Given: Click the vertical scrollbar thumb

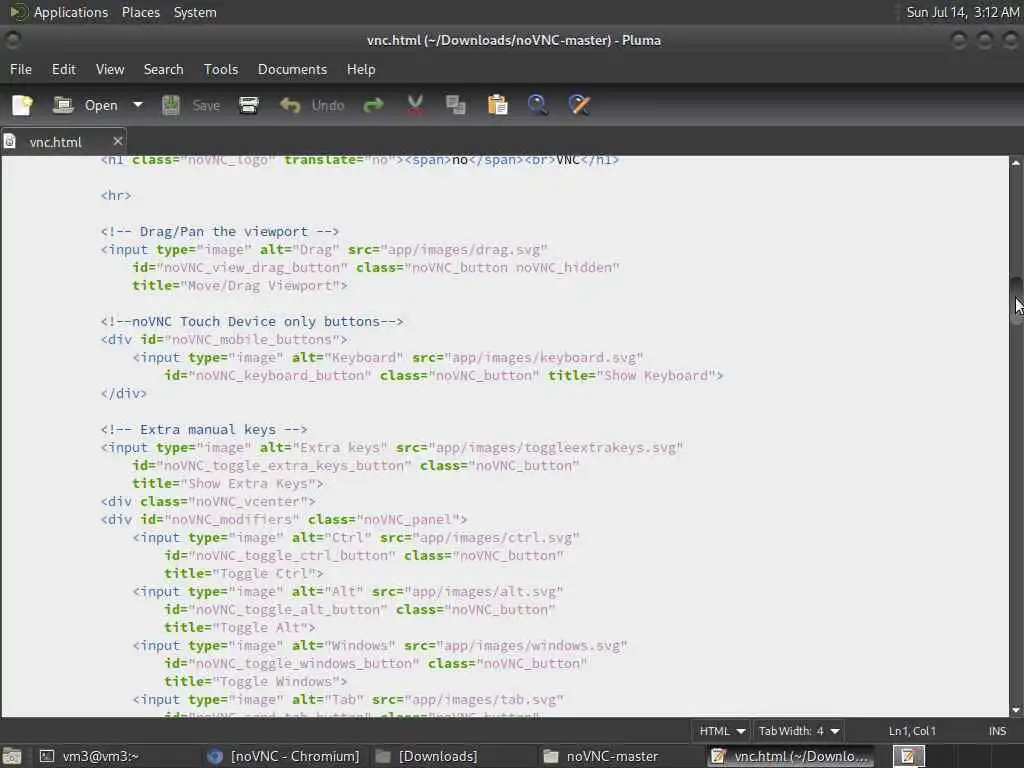Looking at the screenshot, I should [x=1016, y=300].
